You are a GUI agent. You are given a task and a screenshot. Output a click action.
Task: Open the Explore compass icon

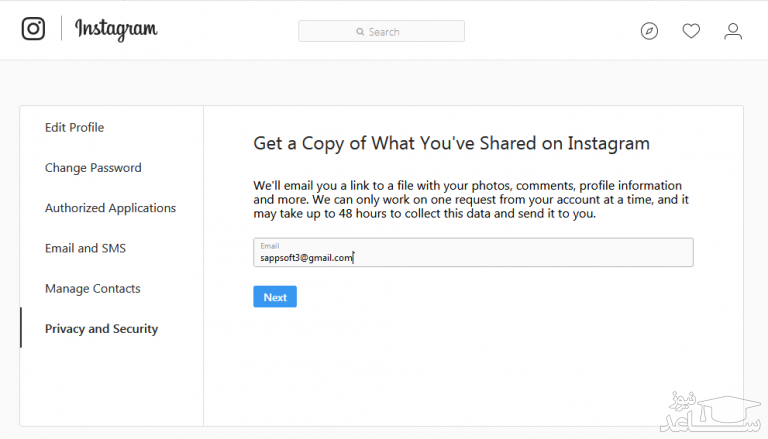649,31
